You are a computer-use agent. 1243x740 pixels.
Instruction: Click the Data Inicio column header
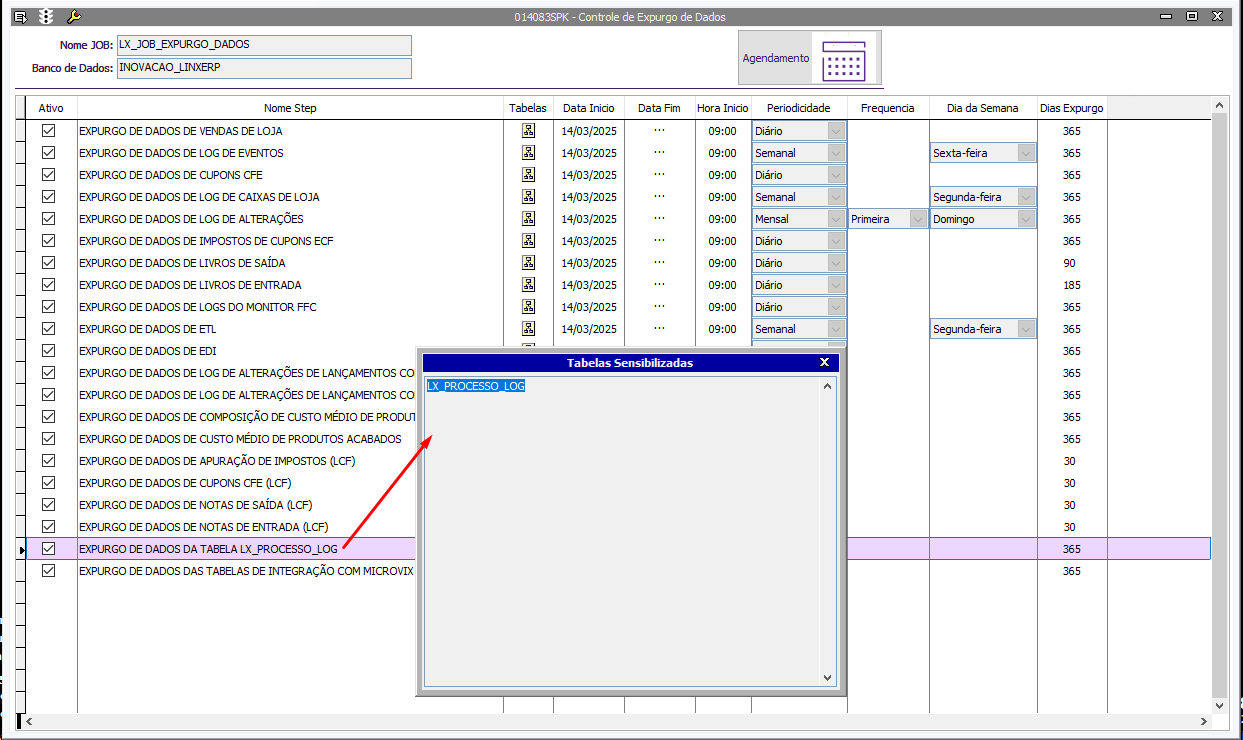(588, 108)
